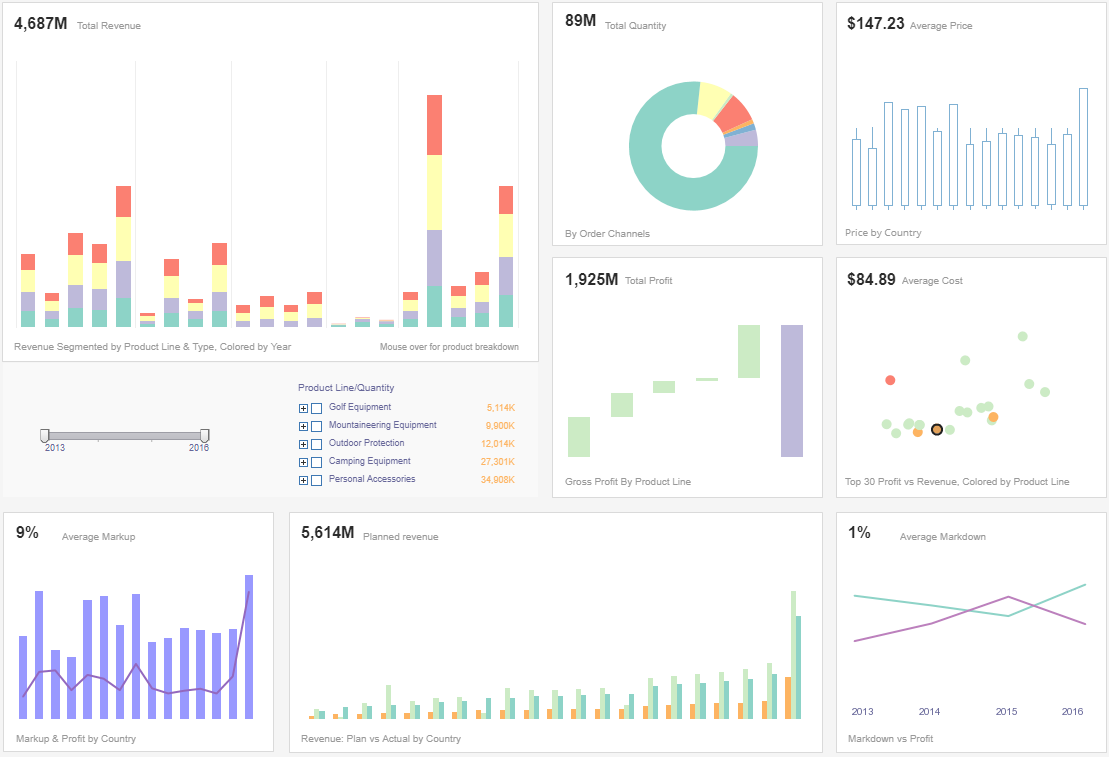Check the Camping Equipment checkbox

coord(317,462)
